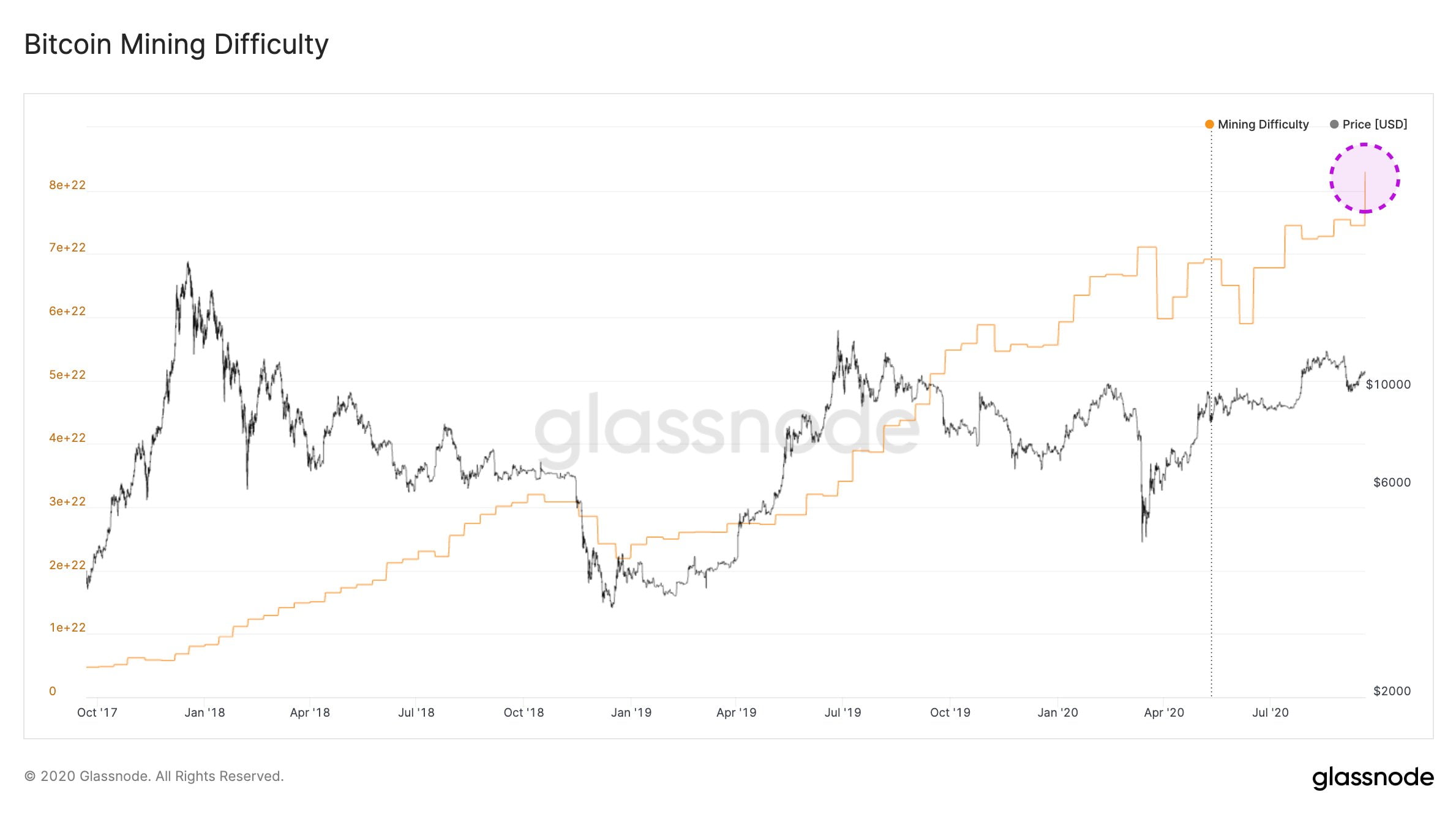
Task: Click the gray Price [USD] legend dot
Action: click(x=1334, y=124)
